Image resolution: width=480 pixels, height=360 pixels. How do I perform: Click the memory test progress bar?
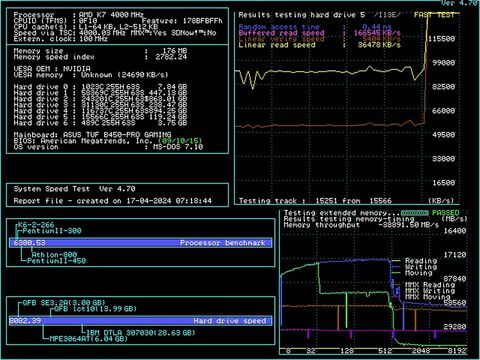pos(415,213)
